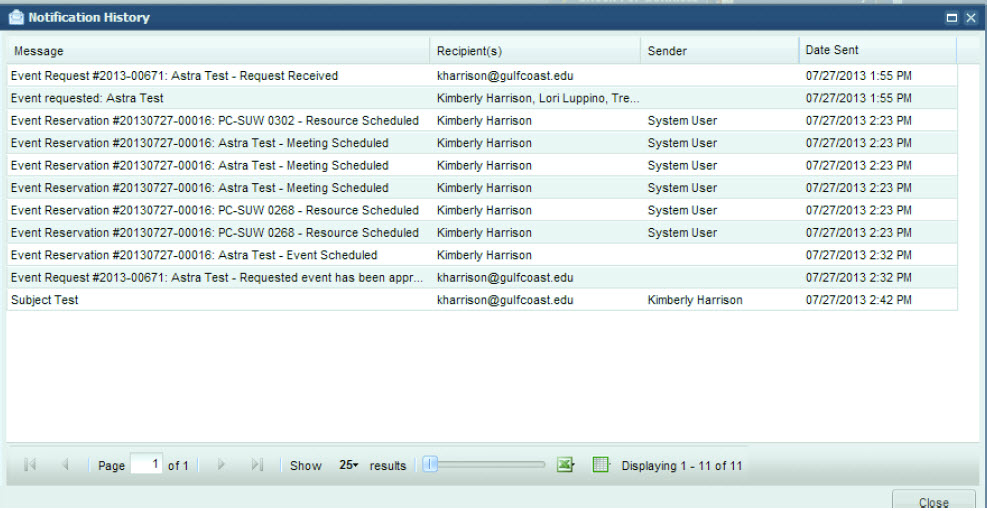
Task: Click 'System User' in PC-SUW 0302 row
Action: [x=682, y=120]
